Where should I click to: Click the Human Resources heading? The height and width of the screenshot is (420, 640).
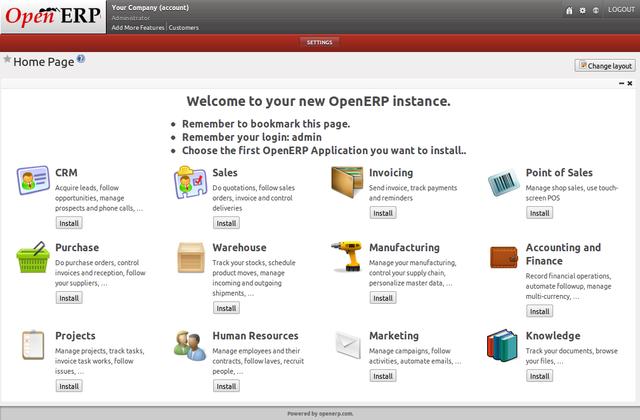[x=255, y=336]
